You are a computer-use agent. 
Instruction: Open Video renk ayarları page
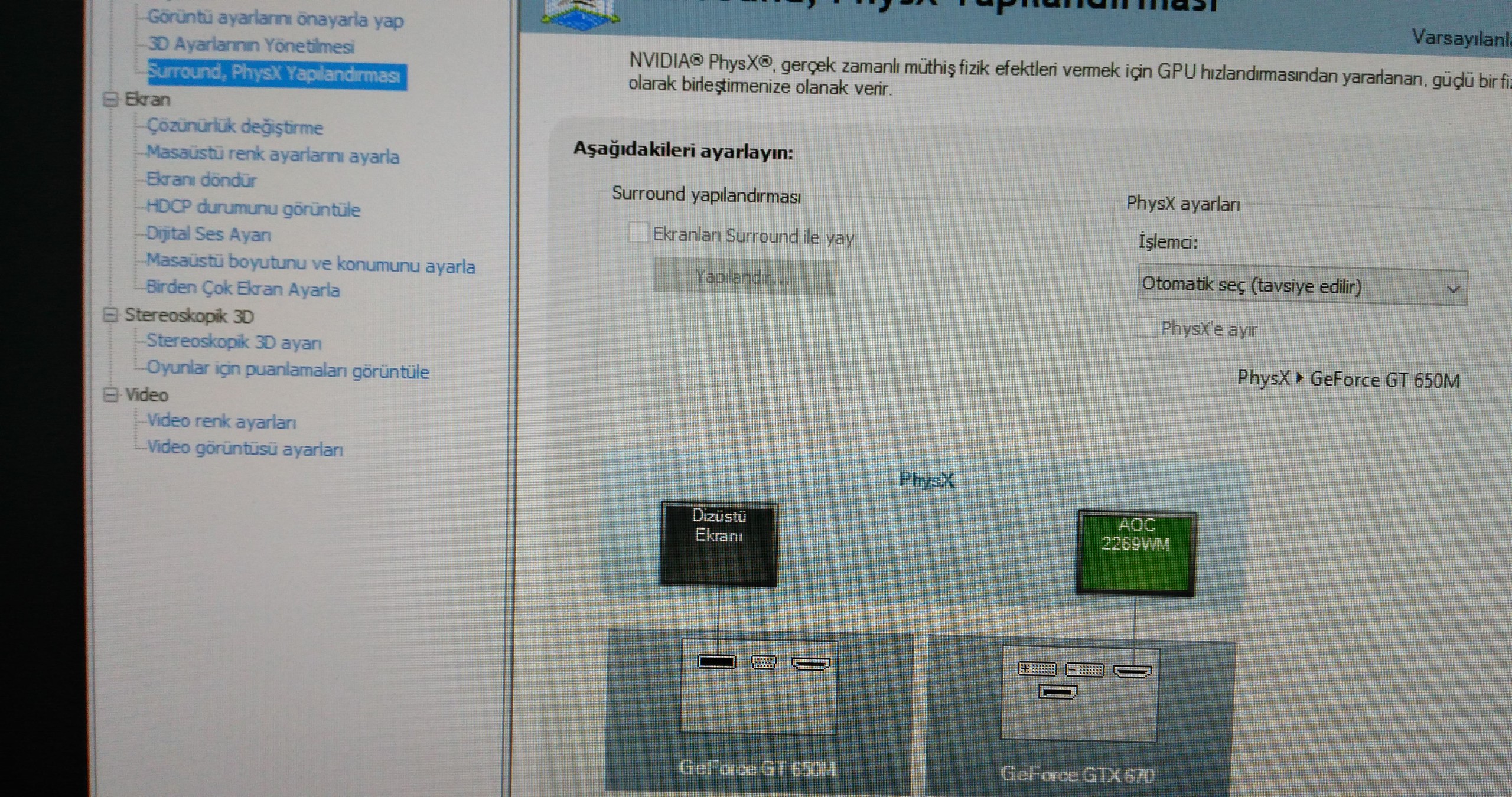tap(221, 422)
